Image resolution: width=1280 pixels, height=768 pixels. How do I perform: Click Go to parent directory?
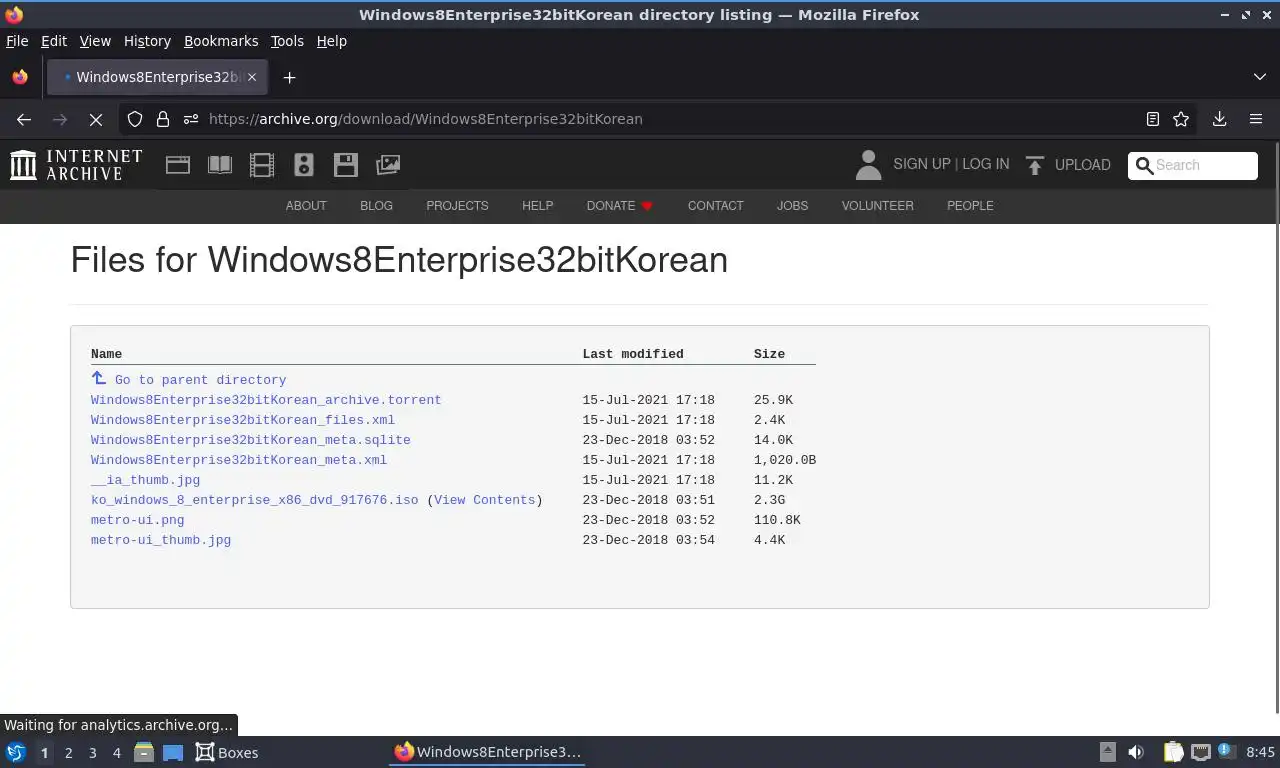[x=200, y=380]
